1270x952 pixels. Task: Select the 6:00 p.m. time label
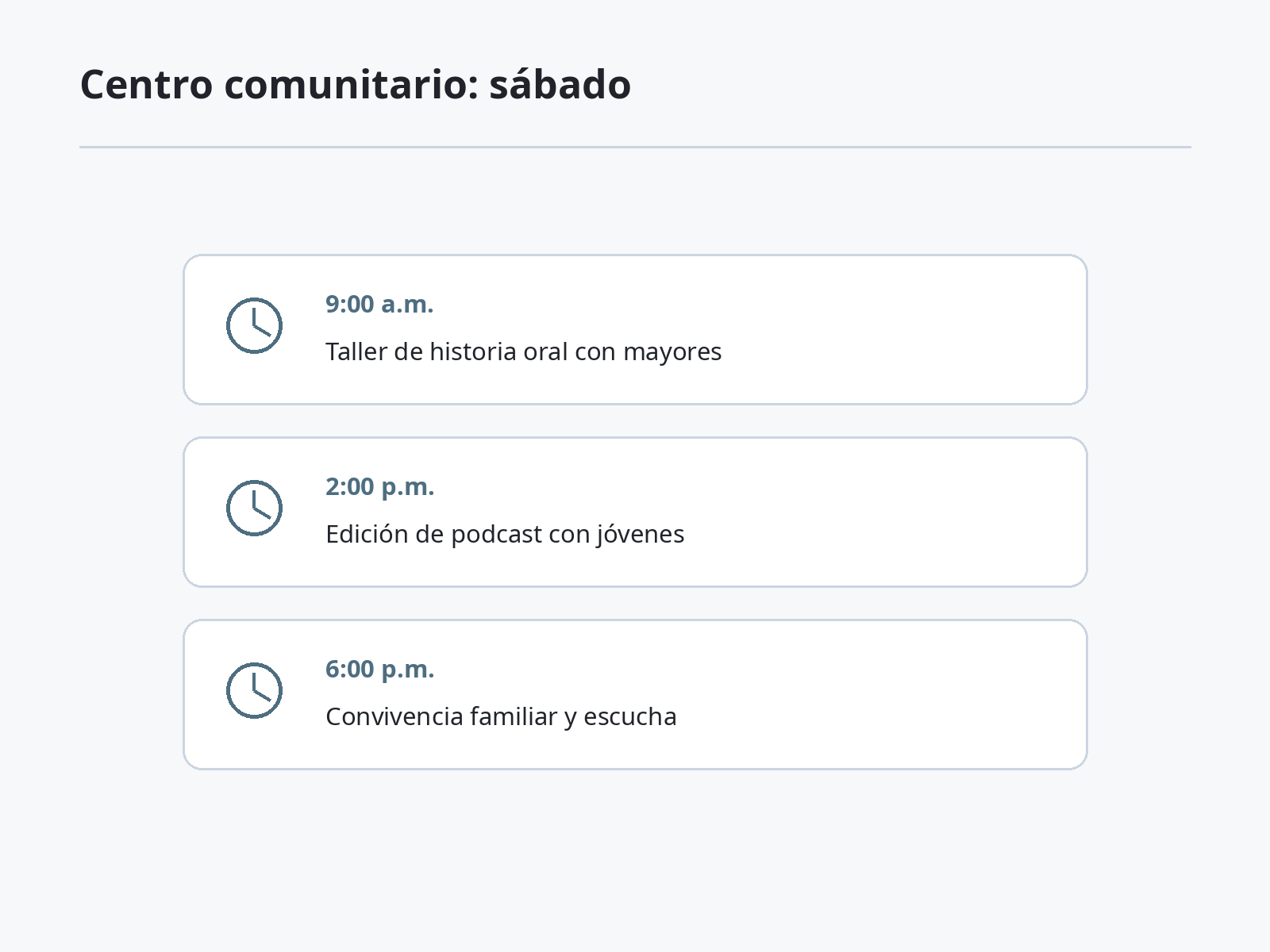(379, 669)
